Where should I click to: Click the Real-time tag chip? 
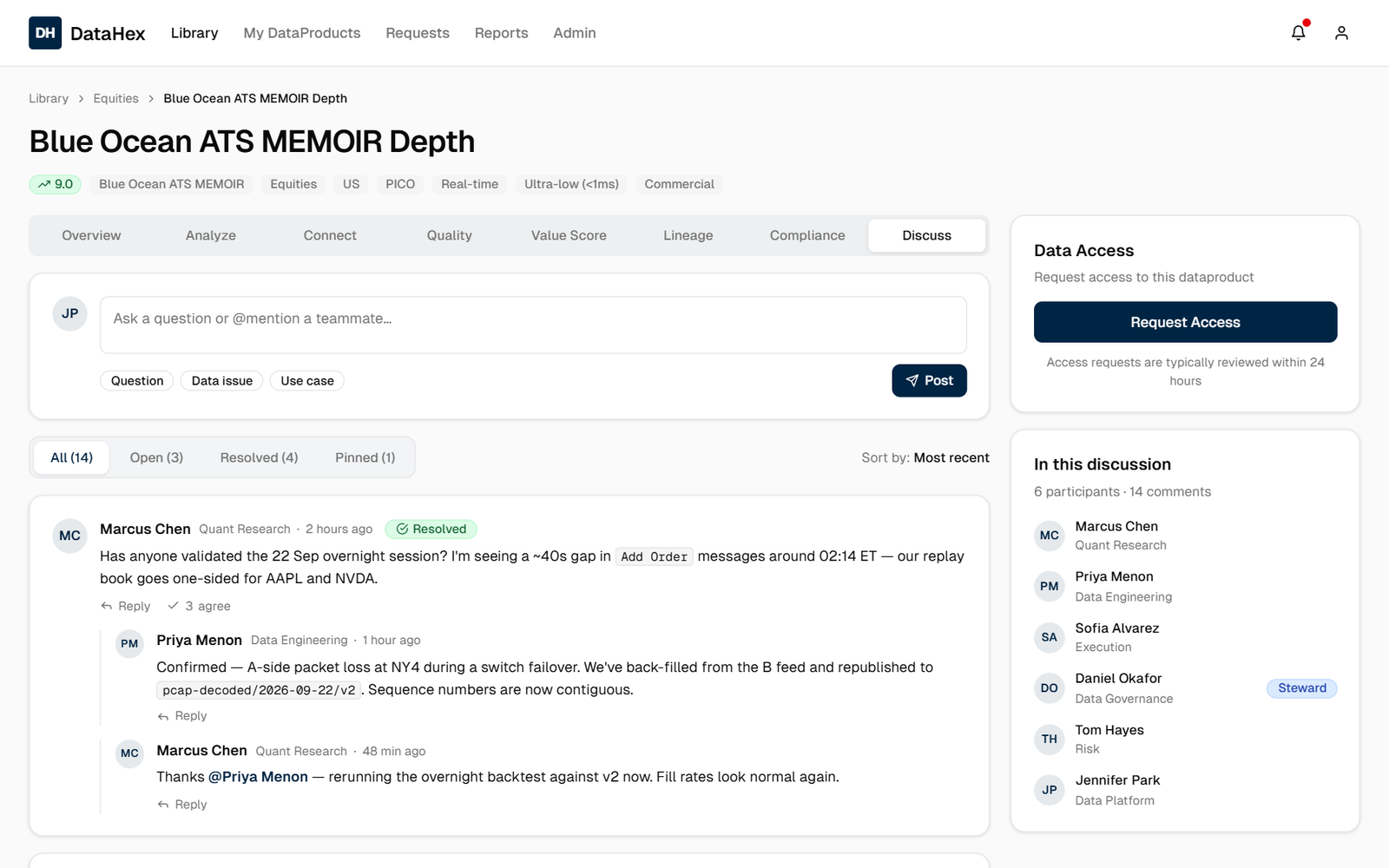point(470,184)
